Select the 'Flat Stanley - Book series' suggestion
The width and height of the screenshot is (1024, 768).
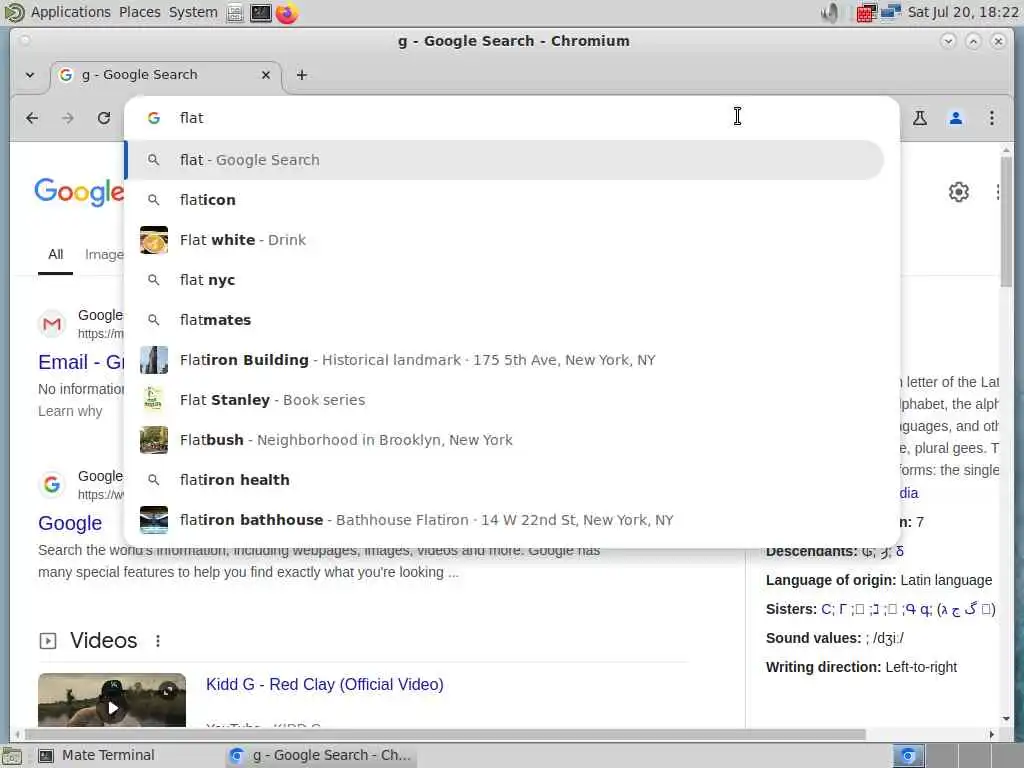tap(504, 400)
